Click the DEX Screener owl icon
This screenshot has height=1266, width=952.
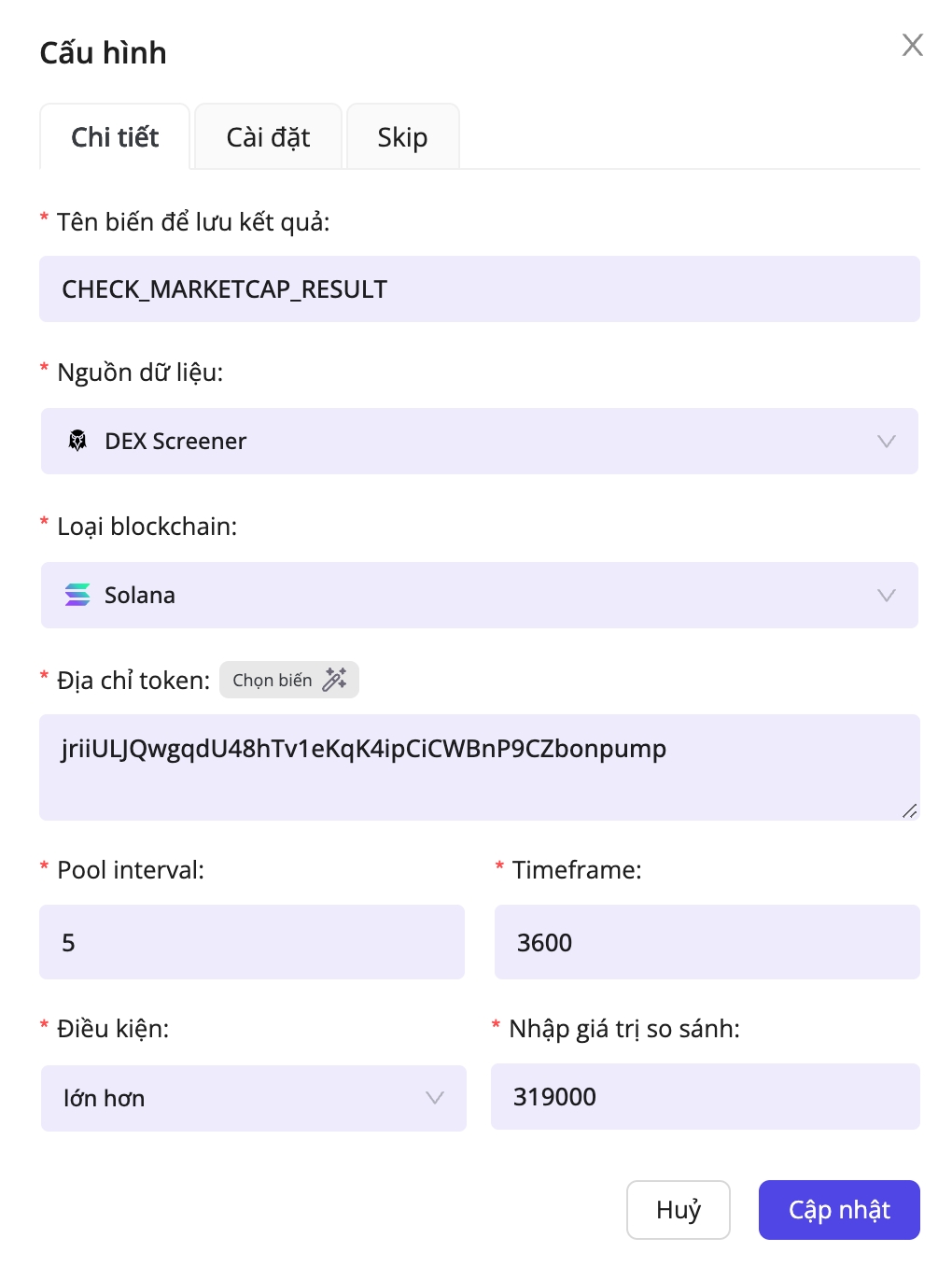click(x=78, y=441)
